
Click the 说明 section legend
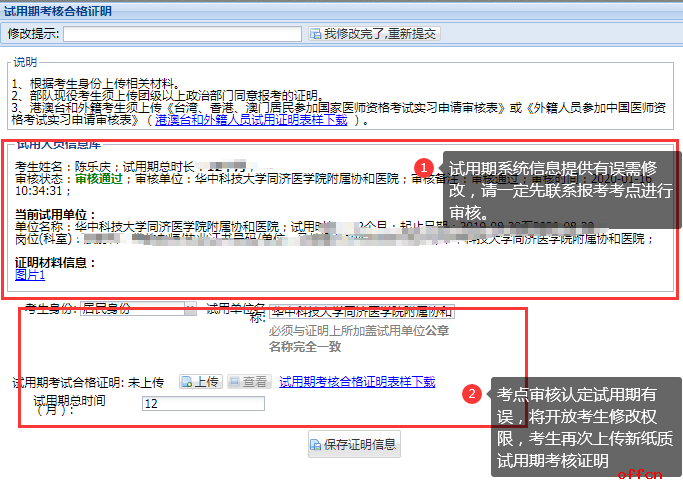click(25, 62)
